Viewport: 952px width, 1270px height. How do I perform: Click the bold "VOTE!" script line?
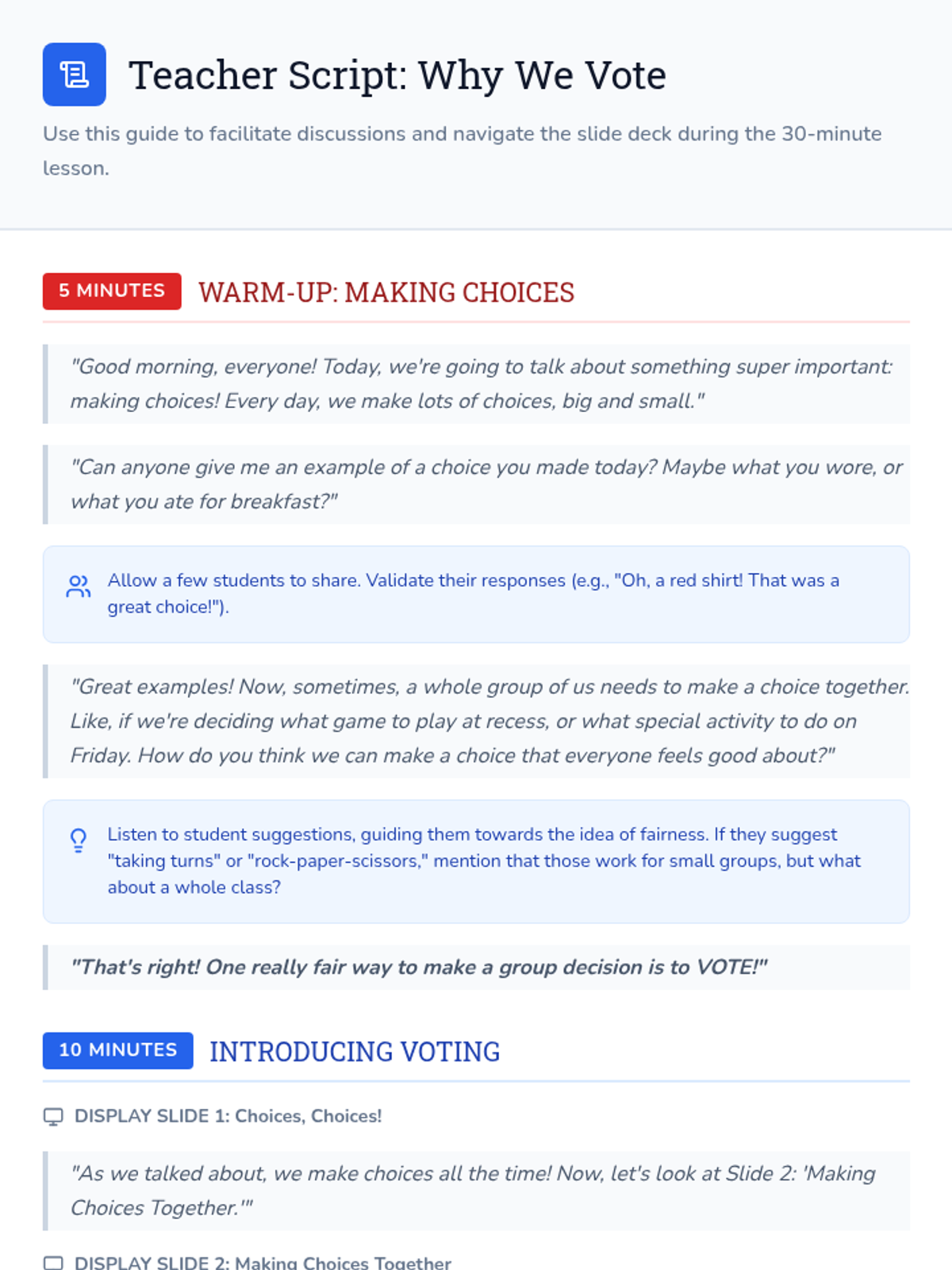click(419, 967)
